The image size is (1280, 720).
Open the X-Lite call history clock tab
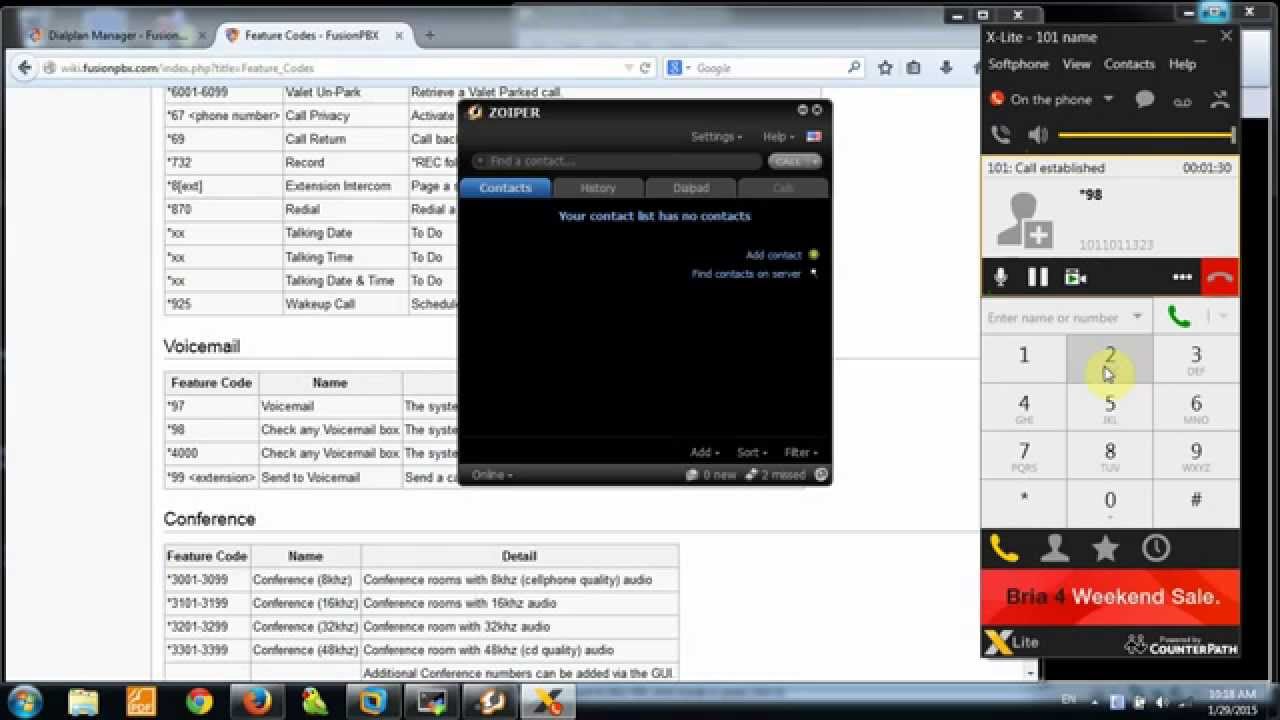[1156, 548]
